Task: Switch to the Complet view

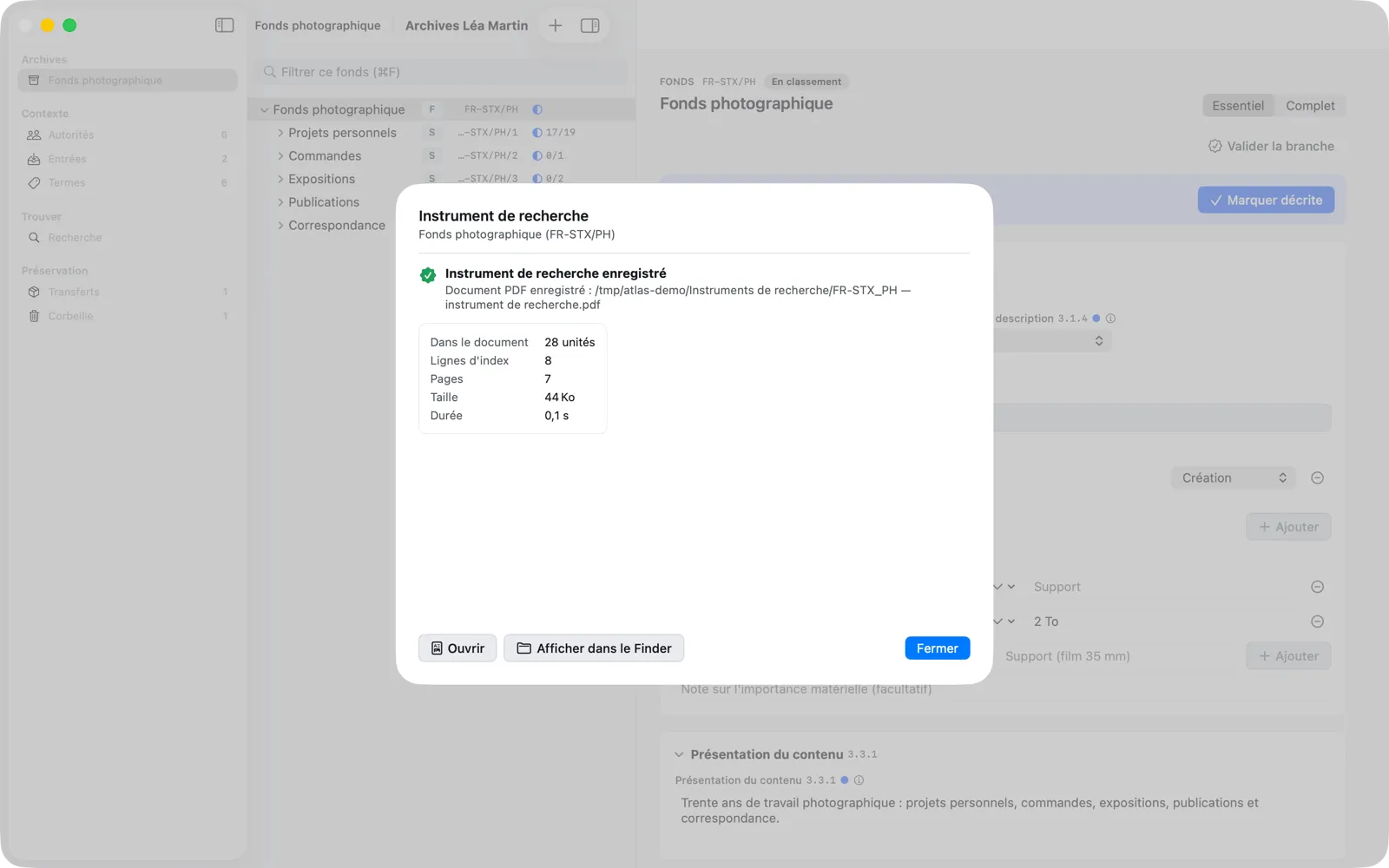Action: [1310, 106]
